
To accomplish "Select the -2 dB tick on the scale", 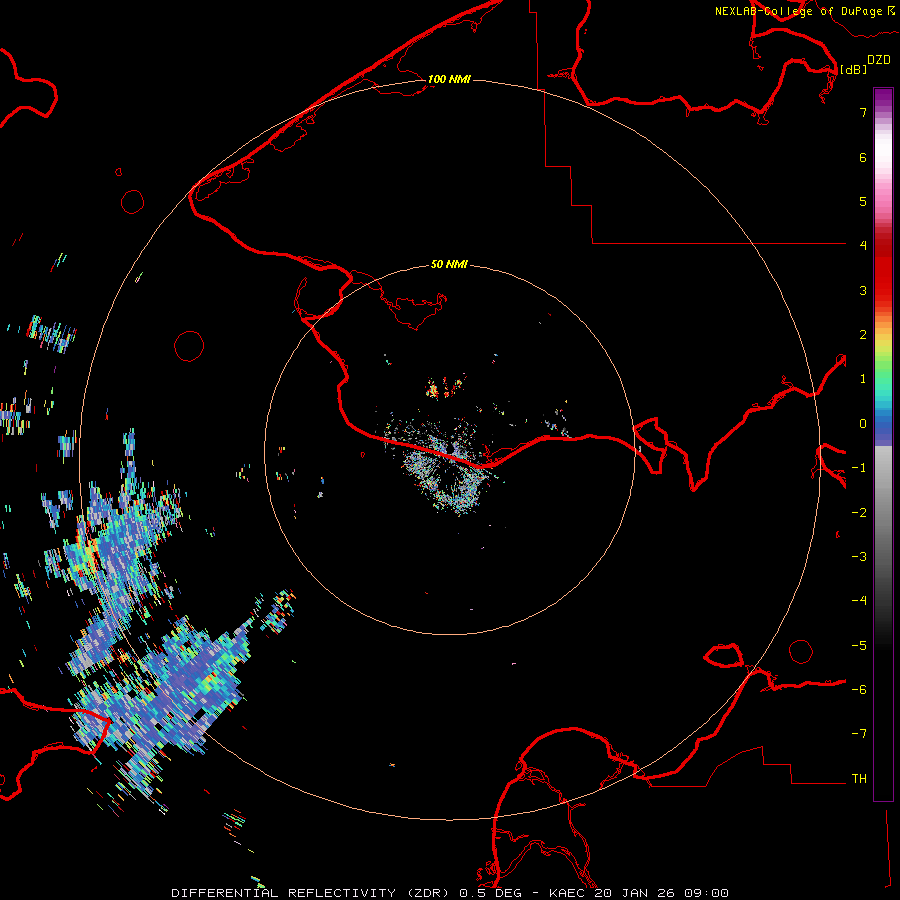I will (x=859, y=512).
